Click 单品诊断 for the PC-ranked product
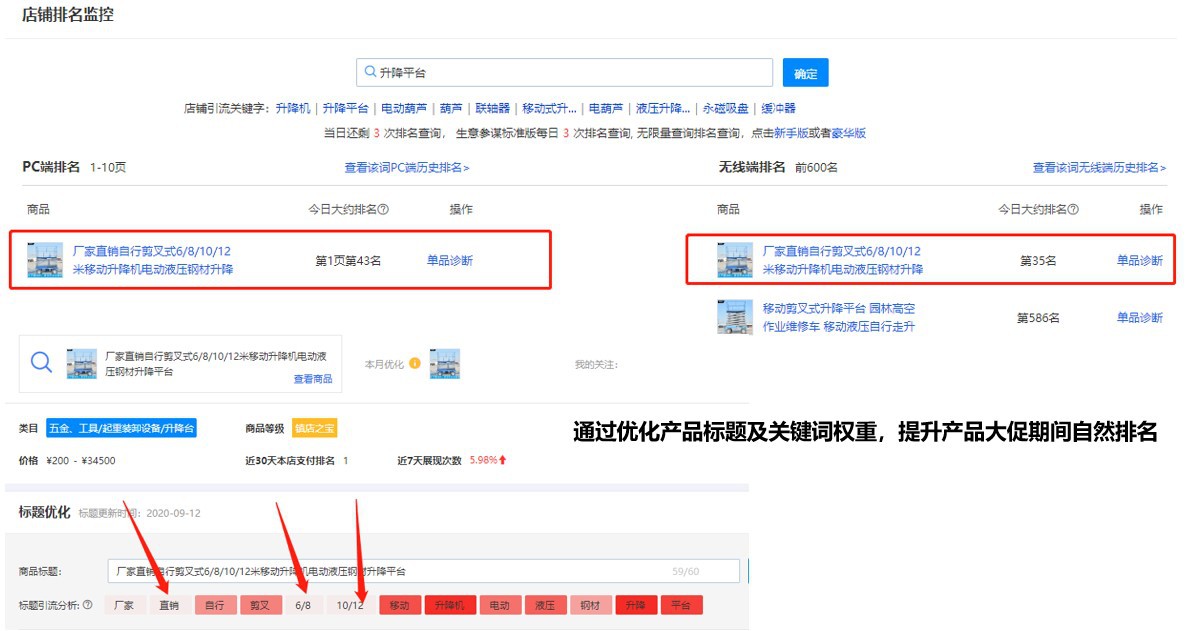The height and width of the screenshot is (631, 1191). tap(450, 261)
